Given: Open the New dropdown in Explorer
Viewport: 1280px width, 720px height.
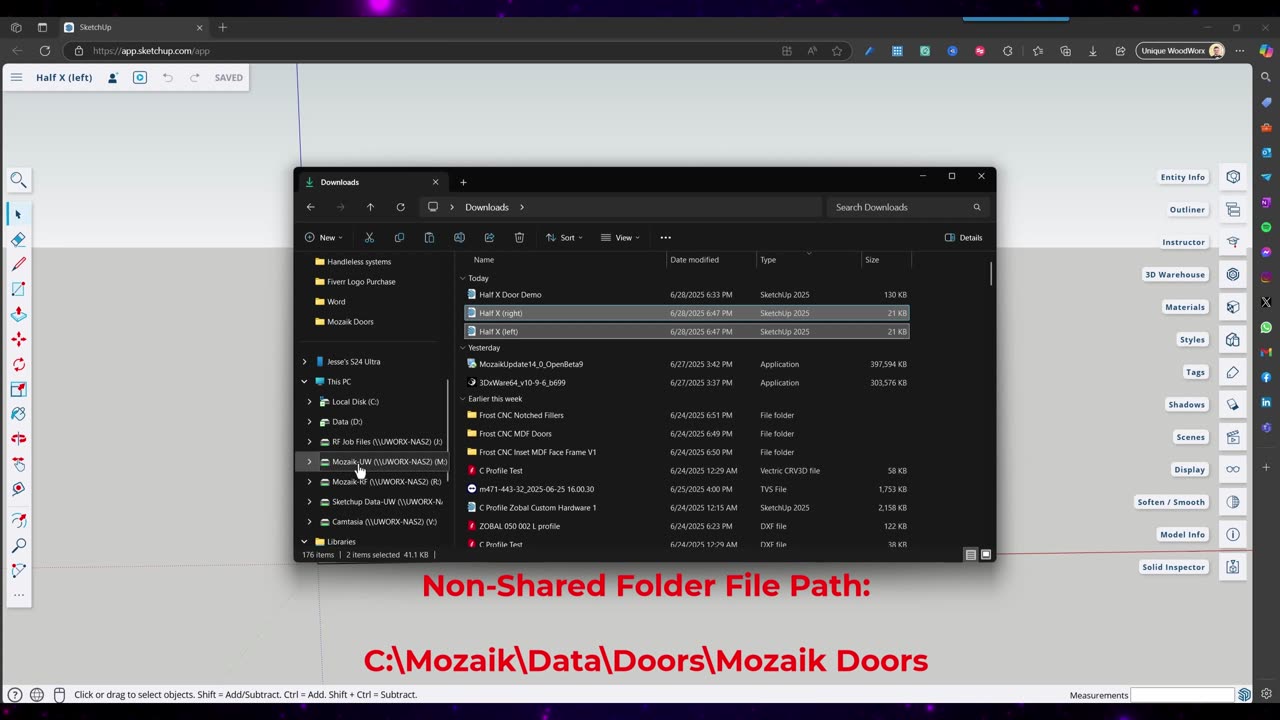Looking at the screenshot, I should (323, 237).
